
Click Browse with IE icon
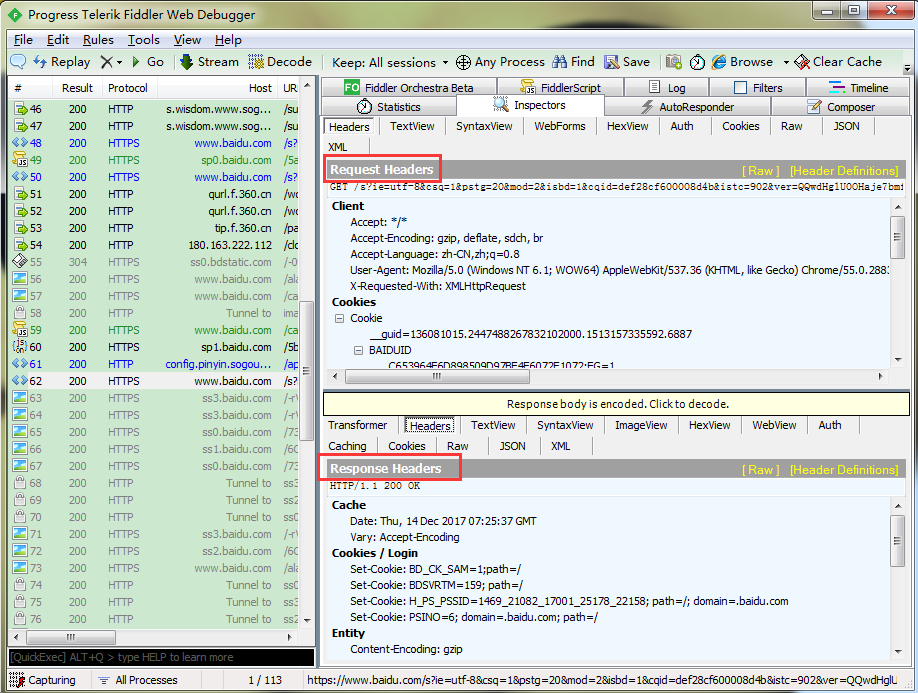742,61
